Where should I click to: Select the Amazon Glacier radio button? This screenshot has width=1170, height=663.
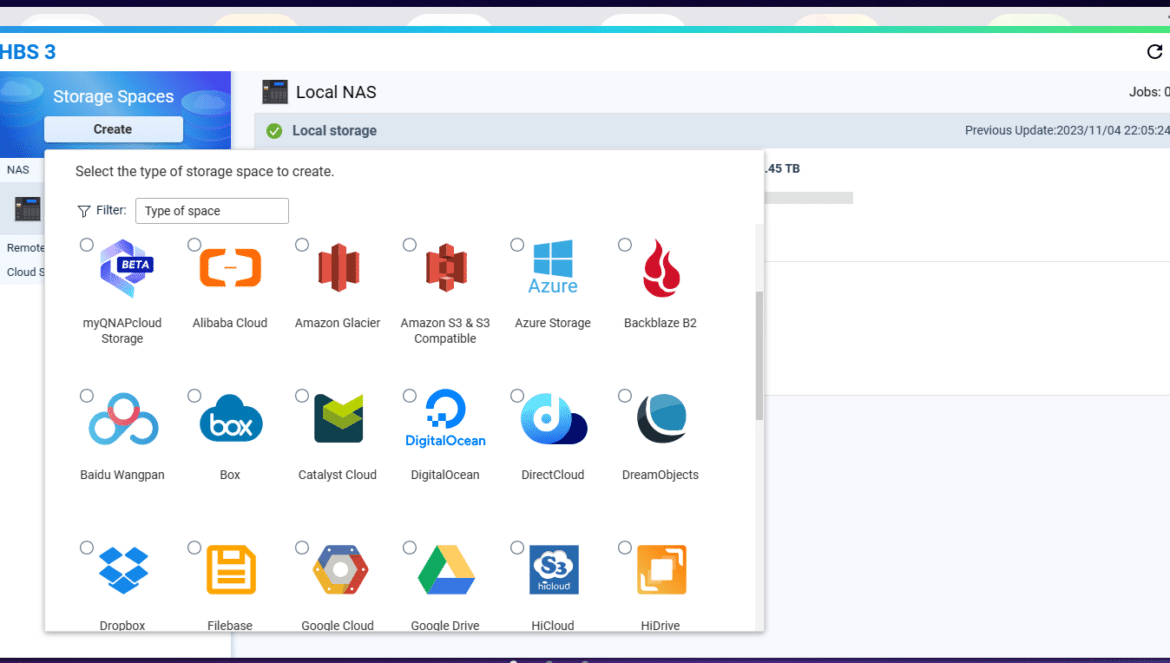click(301, 245)
